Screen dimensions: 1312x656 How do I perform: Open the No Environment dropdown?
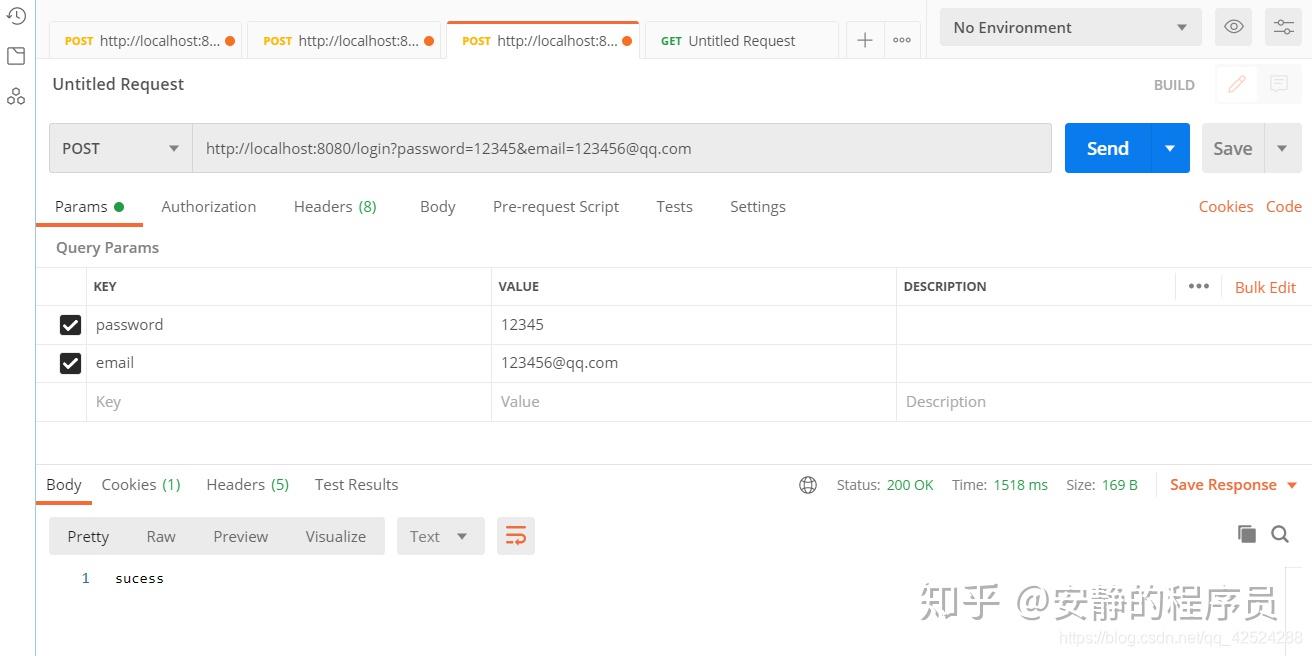coord(1068,27)
